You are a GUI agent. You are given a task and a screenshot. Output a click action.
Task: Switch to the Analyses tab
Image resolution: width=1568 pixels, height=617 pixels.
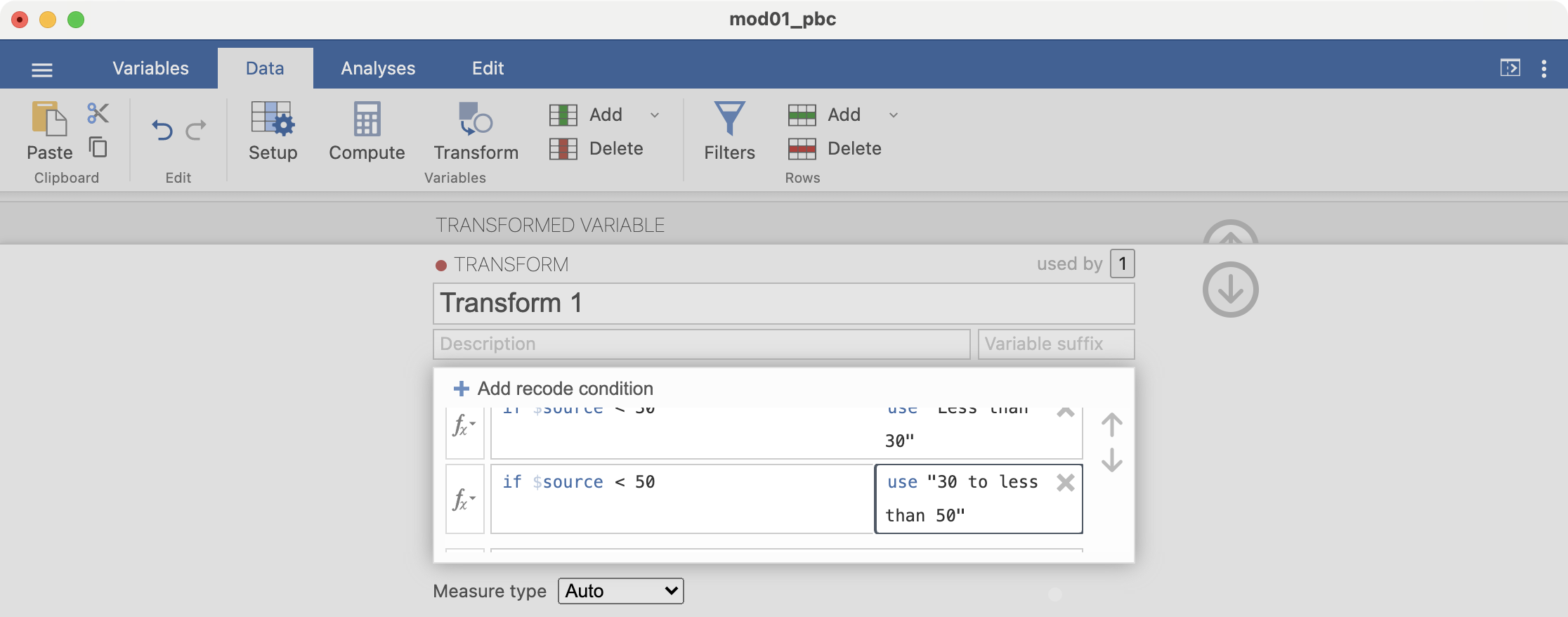pos(378,68)
